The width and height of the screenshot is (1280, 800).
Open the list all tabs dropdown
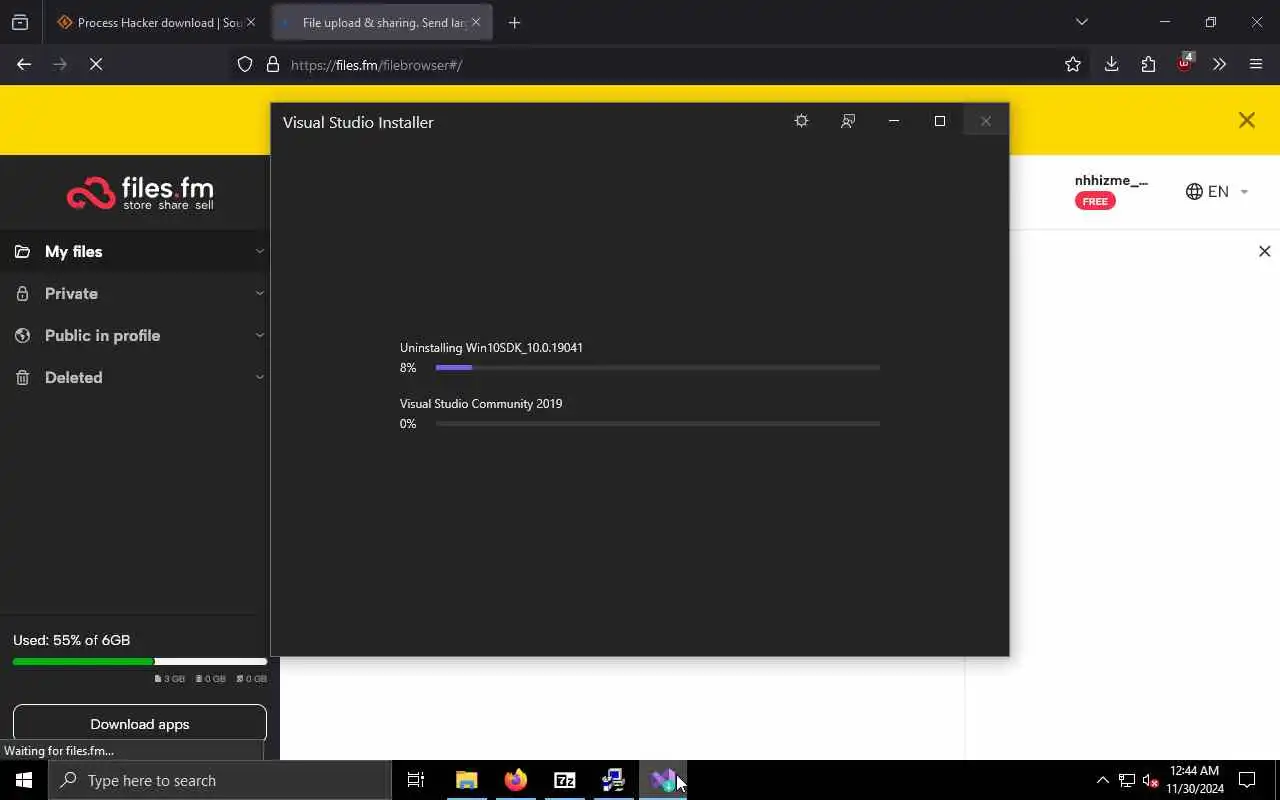[x=1081, y=22]
